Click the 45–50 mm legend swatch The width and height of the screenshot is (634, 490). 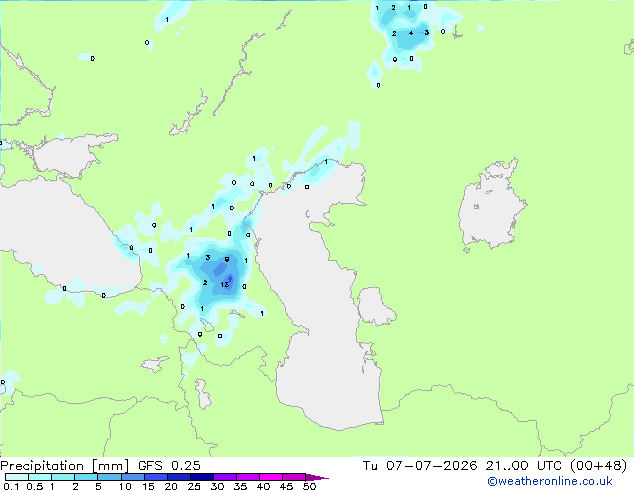(294, 477)
